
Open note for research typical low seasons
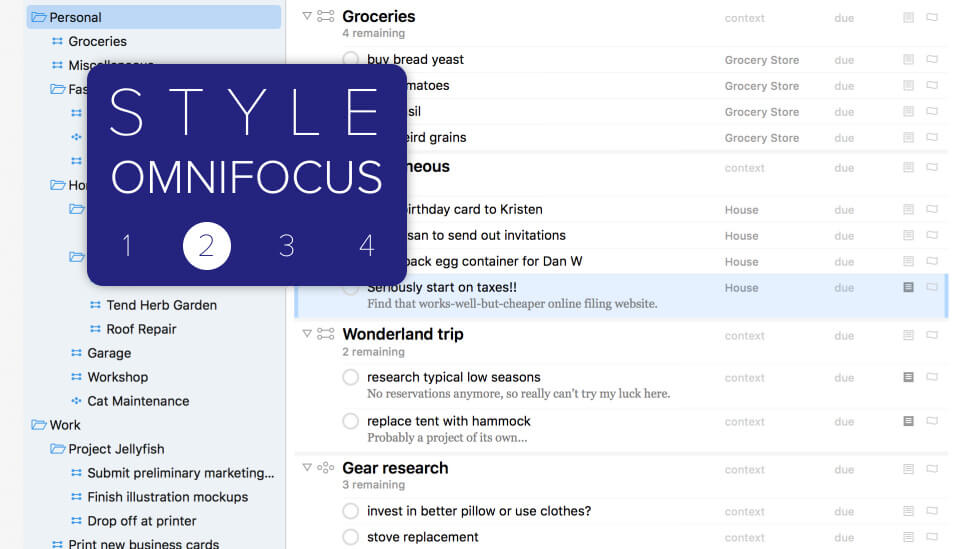[908, 377]
